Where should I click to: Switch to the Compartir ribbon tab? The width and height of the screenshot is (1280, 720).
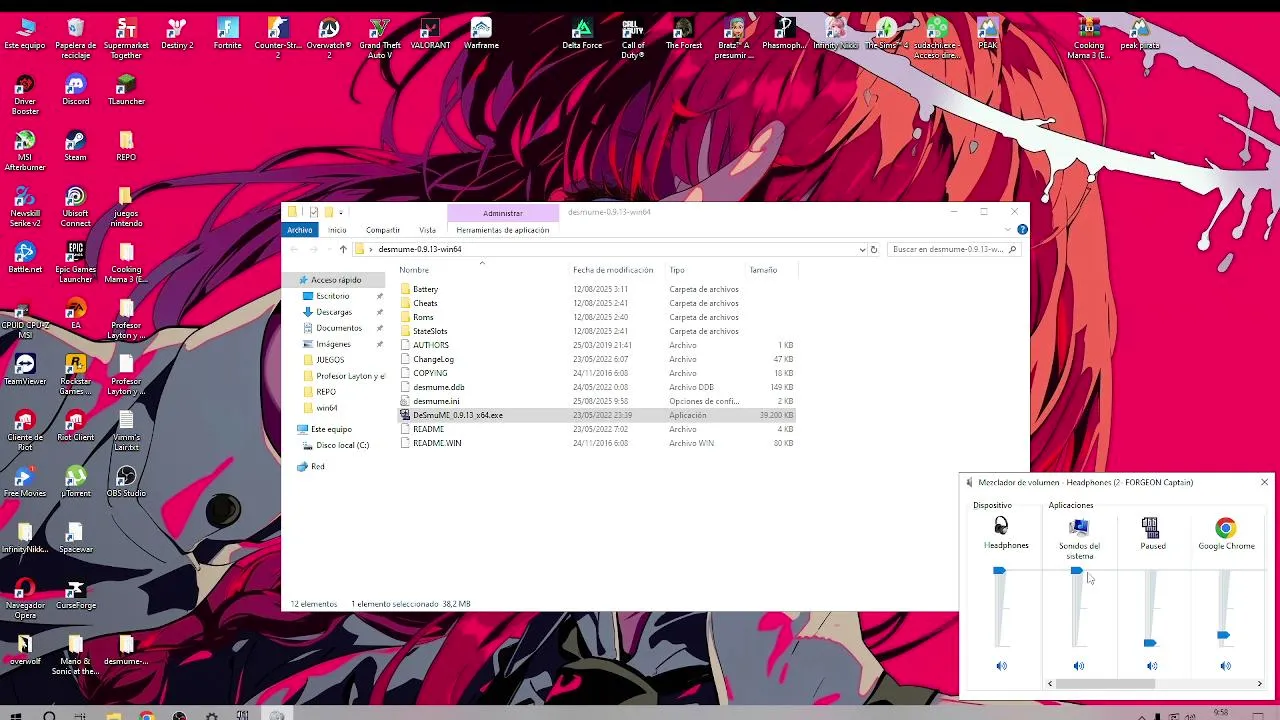tap(383, 230)
